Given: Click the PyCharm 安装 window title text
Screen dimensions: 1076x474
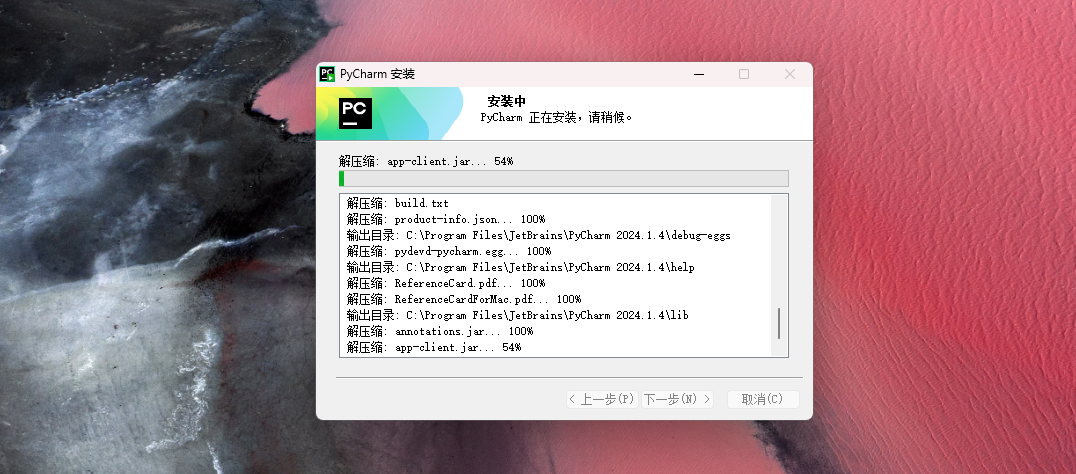Looking at the screenshot, I should click(377, 74).
